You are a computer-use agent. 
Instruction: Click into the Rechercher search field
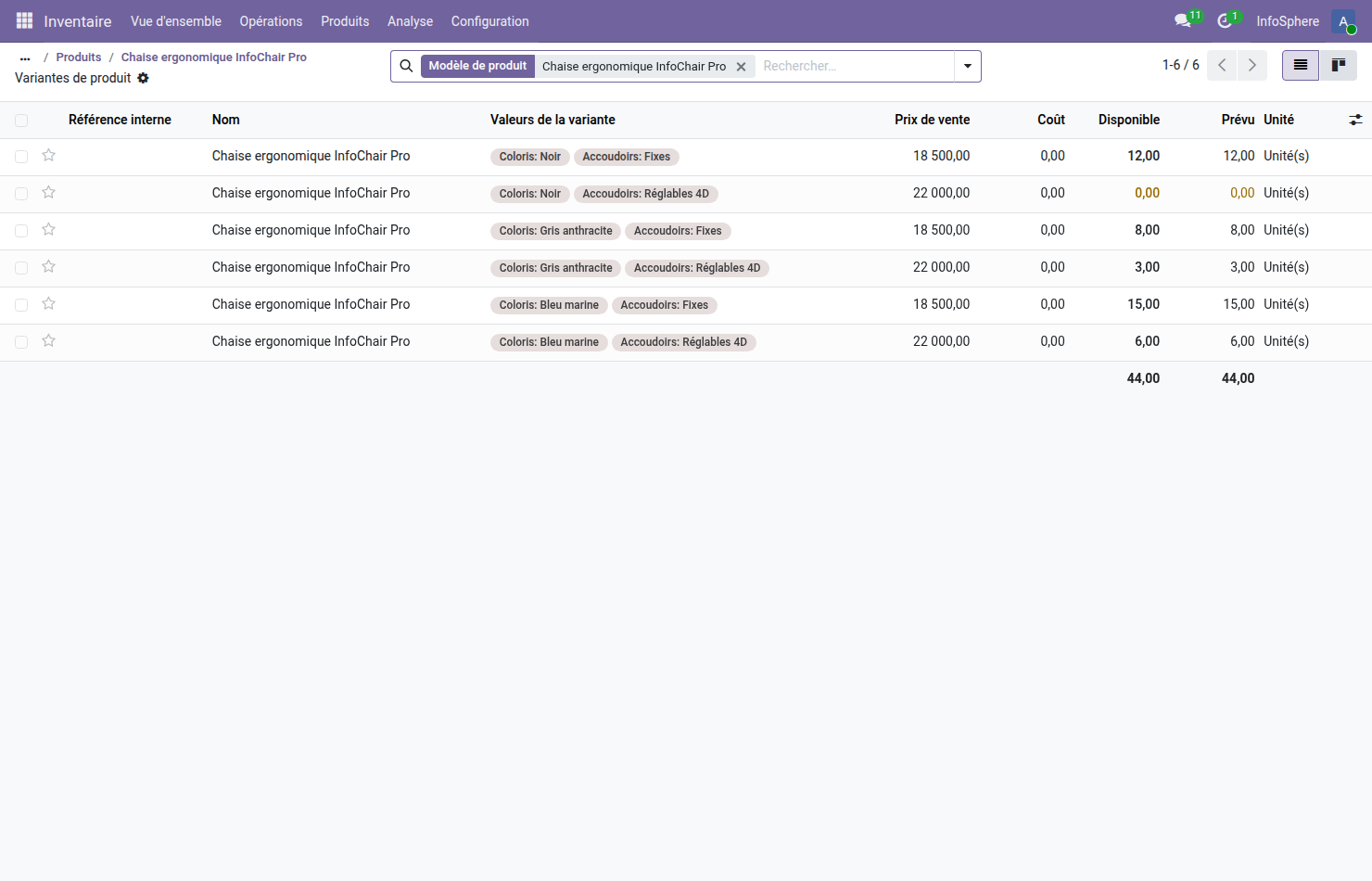point(853,66)
